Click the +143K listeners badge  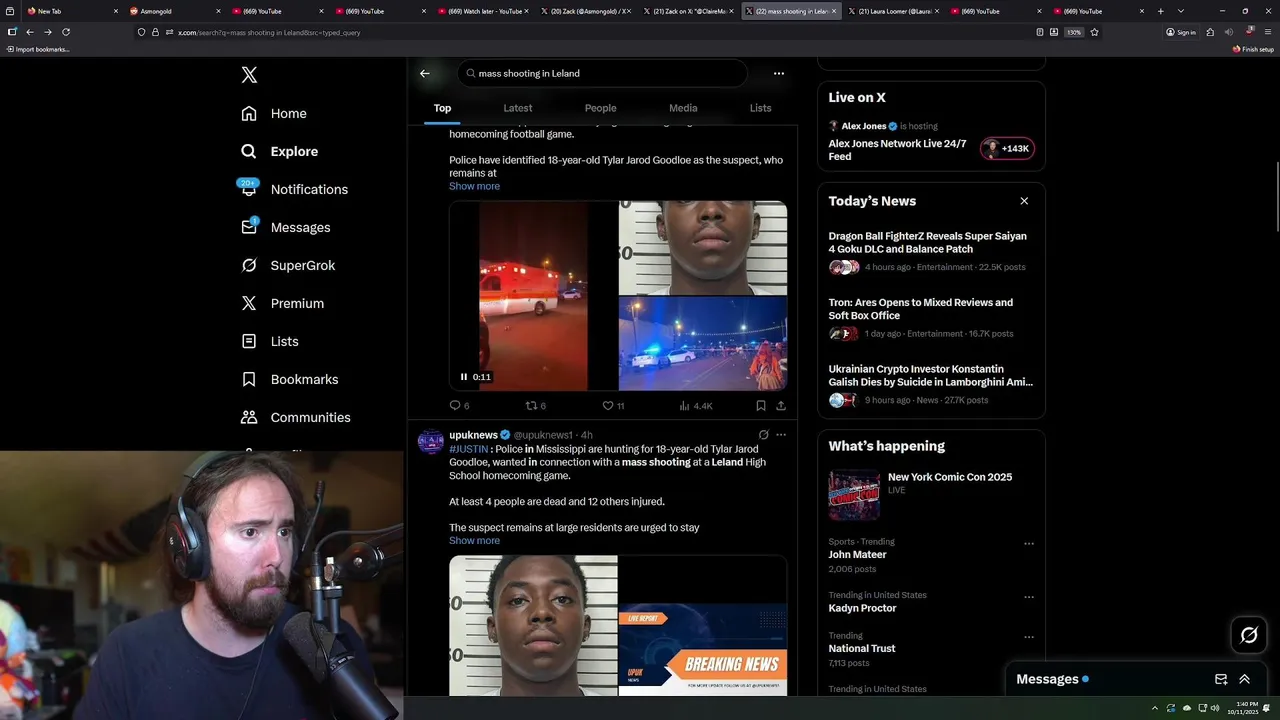coord(1008,149)
